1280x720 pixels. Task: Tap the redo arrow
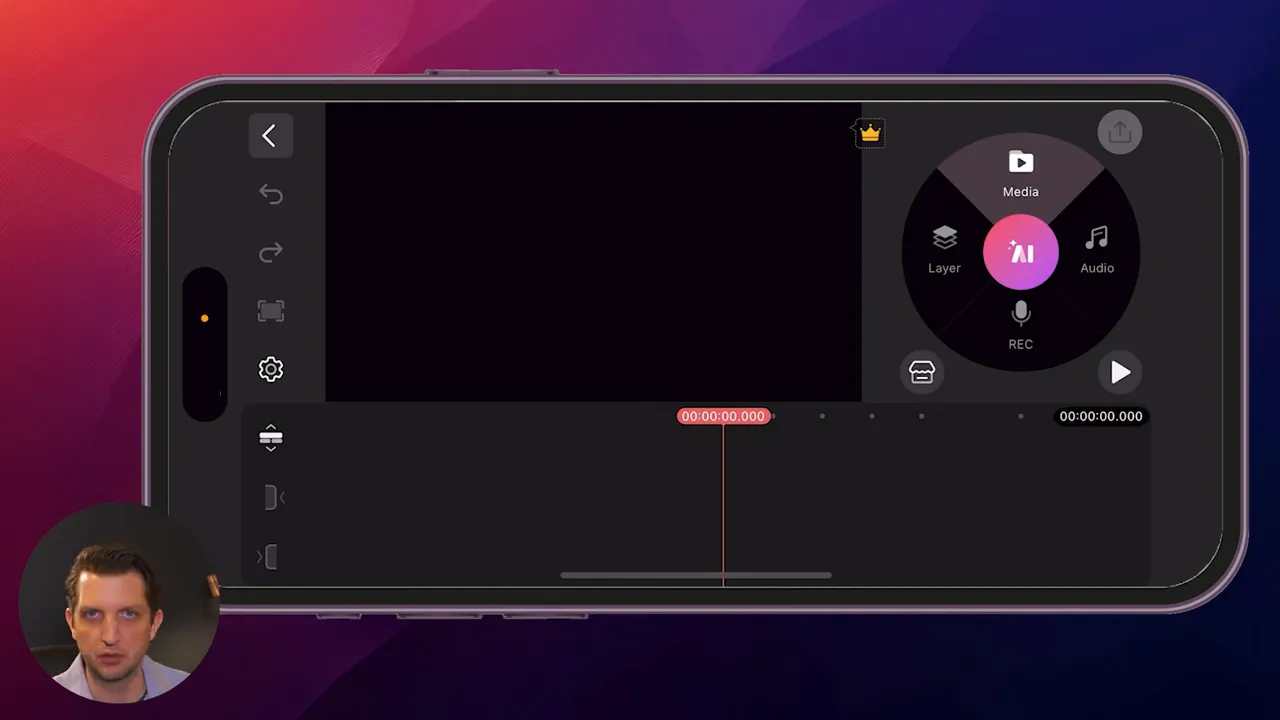(271, 253)
